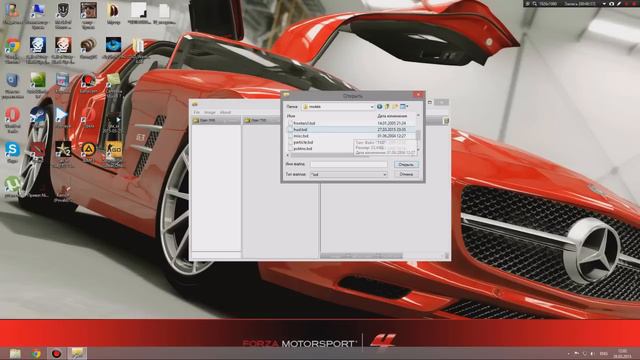Click Go Back icon in Open dialog
The height and width of the screenshot is (360, 640).
[x=380, y=107]
